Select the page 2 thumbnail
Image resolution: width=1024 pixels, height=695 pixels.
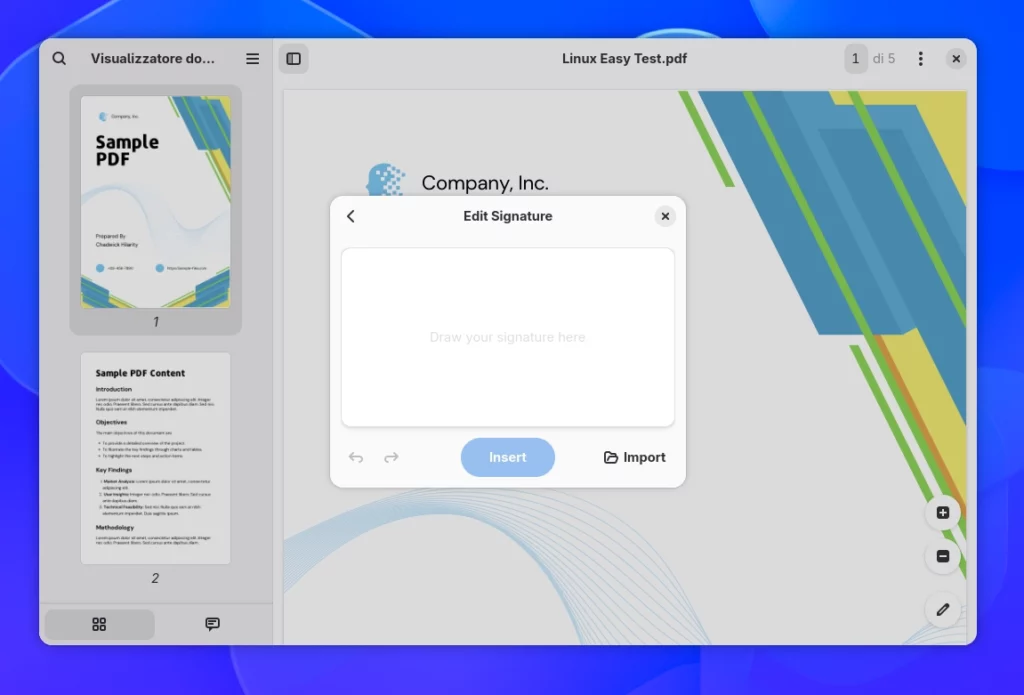coord(155,459)
